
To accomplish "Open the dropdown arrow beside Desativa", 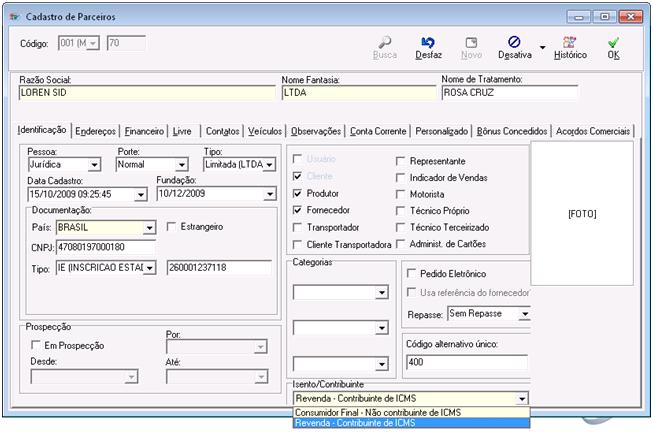I will pos(542,47).
